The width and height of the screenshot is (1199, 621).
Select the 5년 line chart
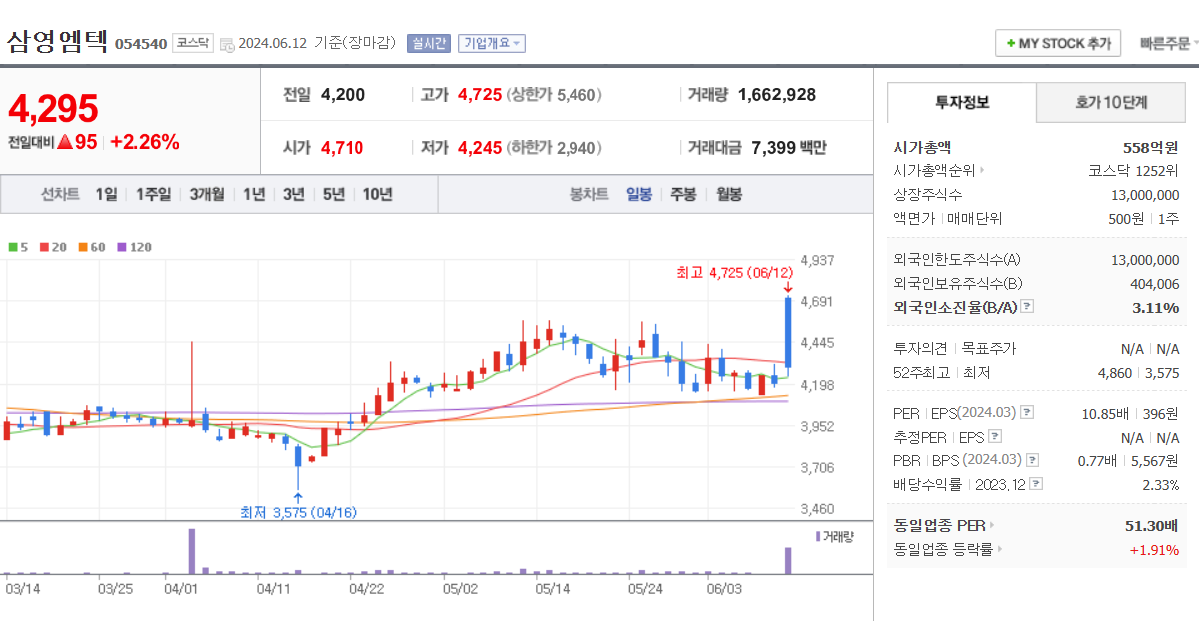pyautogui.click(x=333, y=194)
